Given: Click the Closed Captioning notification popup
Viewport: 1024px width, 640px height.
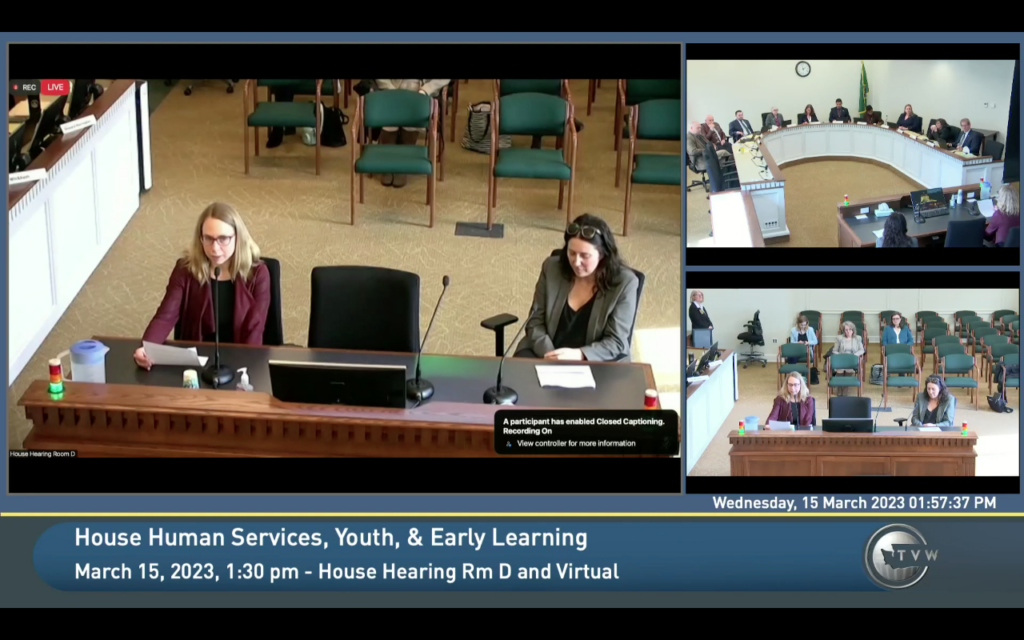Looking at the screenshot, I should point(586,432).
